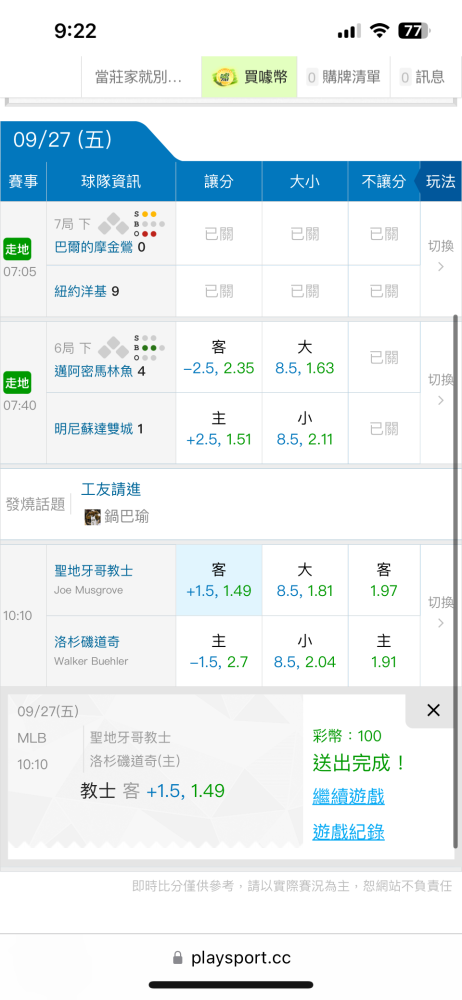The height and width of the screenshot is (1000, 462).
Task: Click the 走地 badge for Orioles game
Action: click(x=17, y=249)
